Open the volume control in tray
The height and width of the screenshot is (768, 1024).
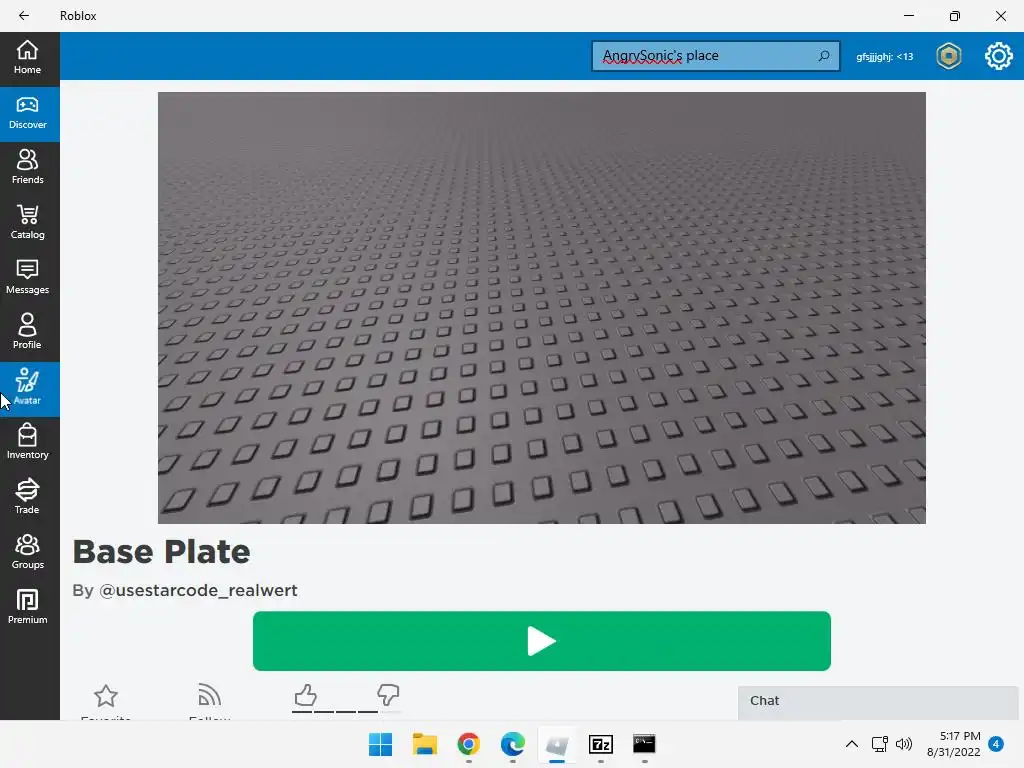[x=904, y=744]
